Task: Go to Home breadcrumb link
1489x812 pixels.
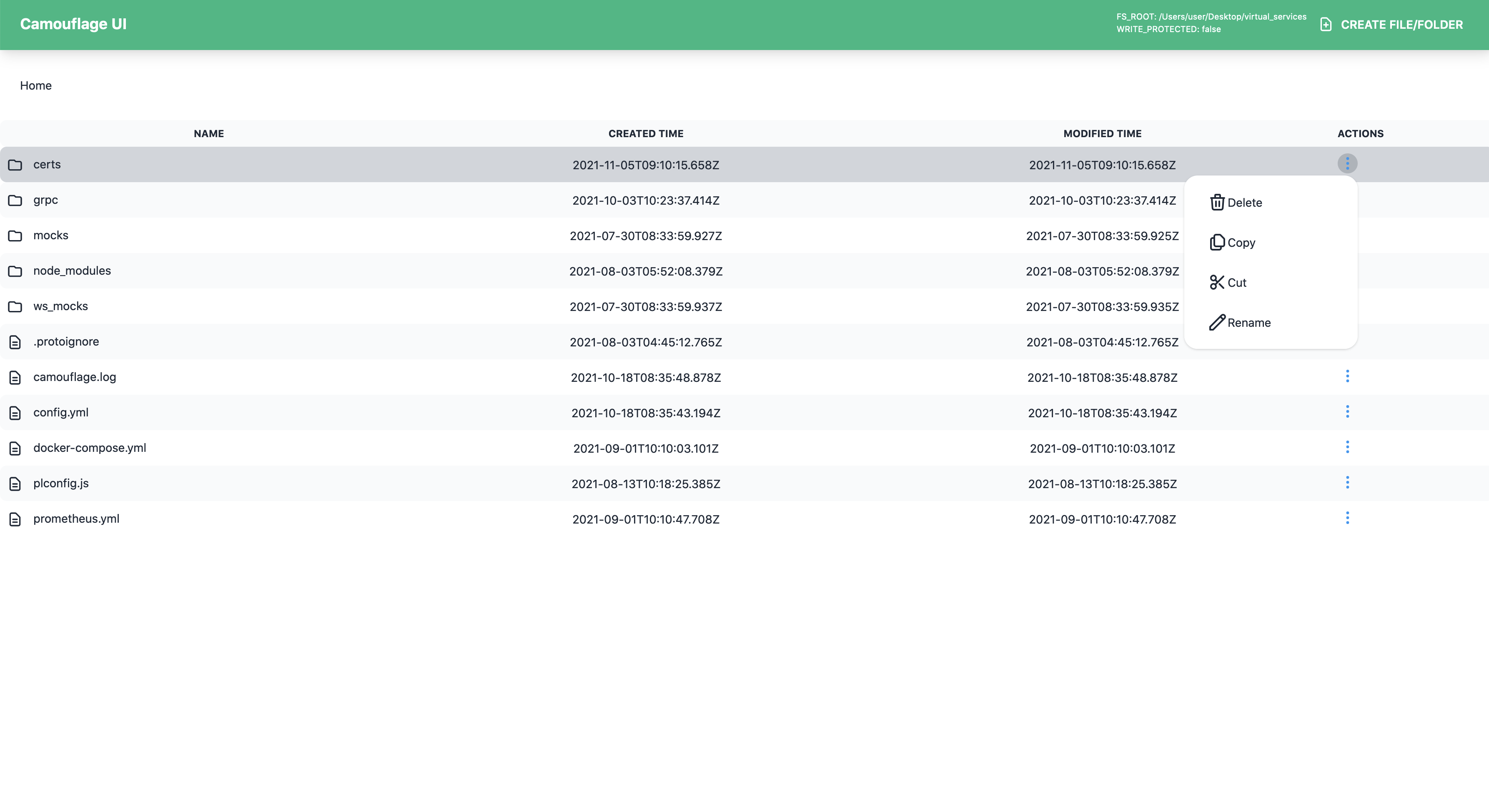Action: (x=36, y=85)
